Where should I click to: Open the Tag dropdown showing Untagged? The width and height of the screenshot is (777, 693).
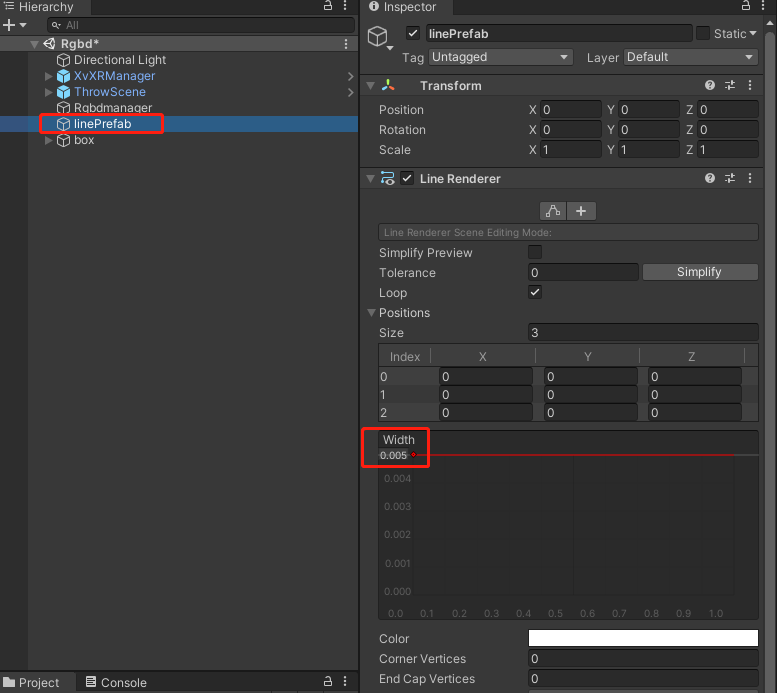click(x=500, y=57)
